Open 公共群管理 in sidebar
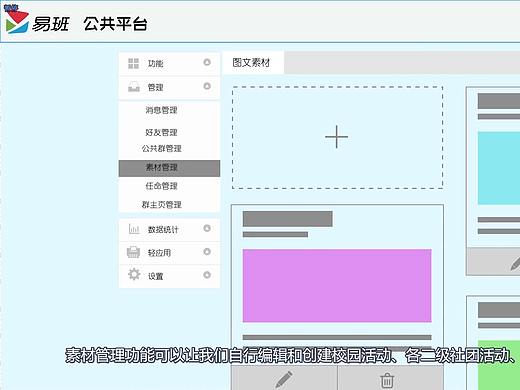 (162, 148)
